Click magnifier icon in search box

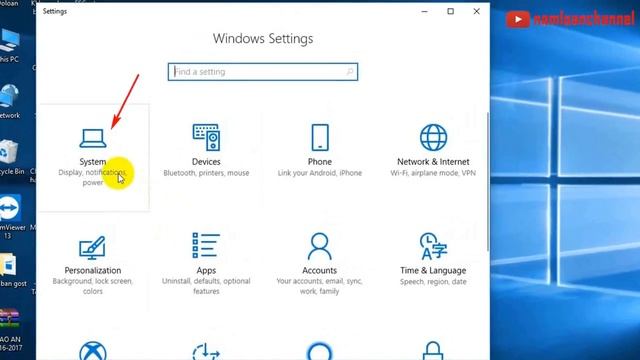coord(350,72)
